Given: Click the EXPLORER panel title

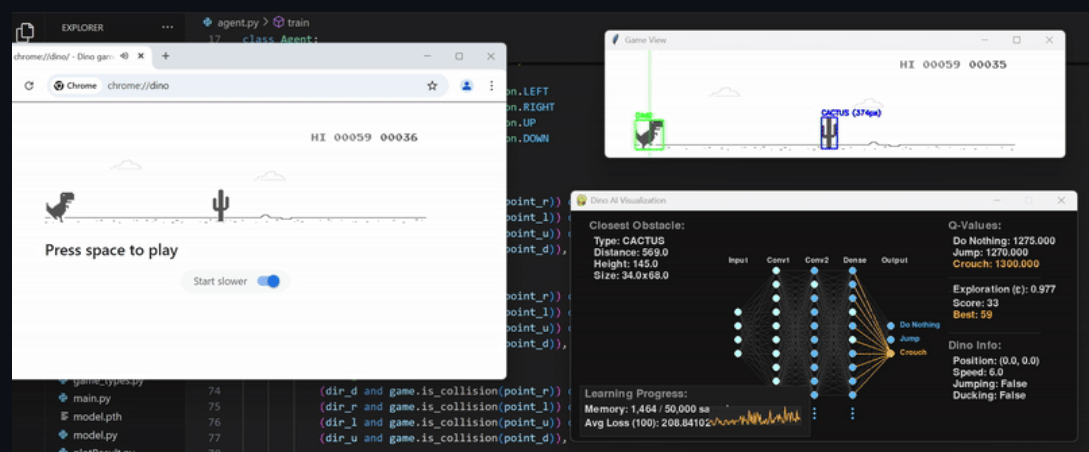Looking at the screenshot, I should tap(83, 28).
